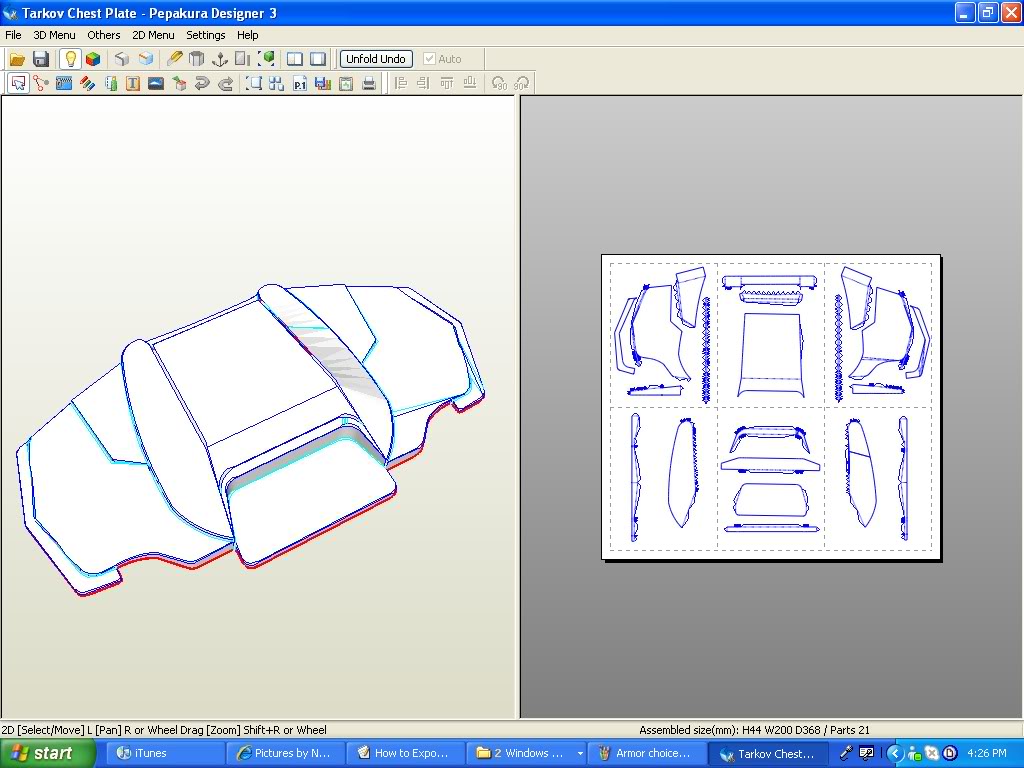Viewport: 1024px width, 768px height.
Task: Print the pattern with the printer icon
Action: [x=369, y=84]
